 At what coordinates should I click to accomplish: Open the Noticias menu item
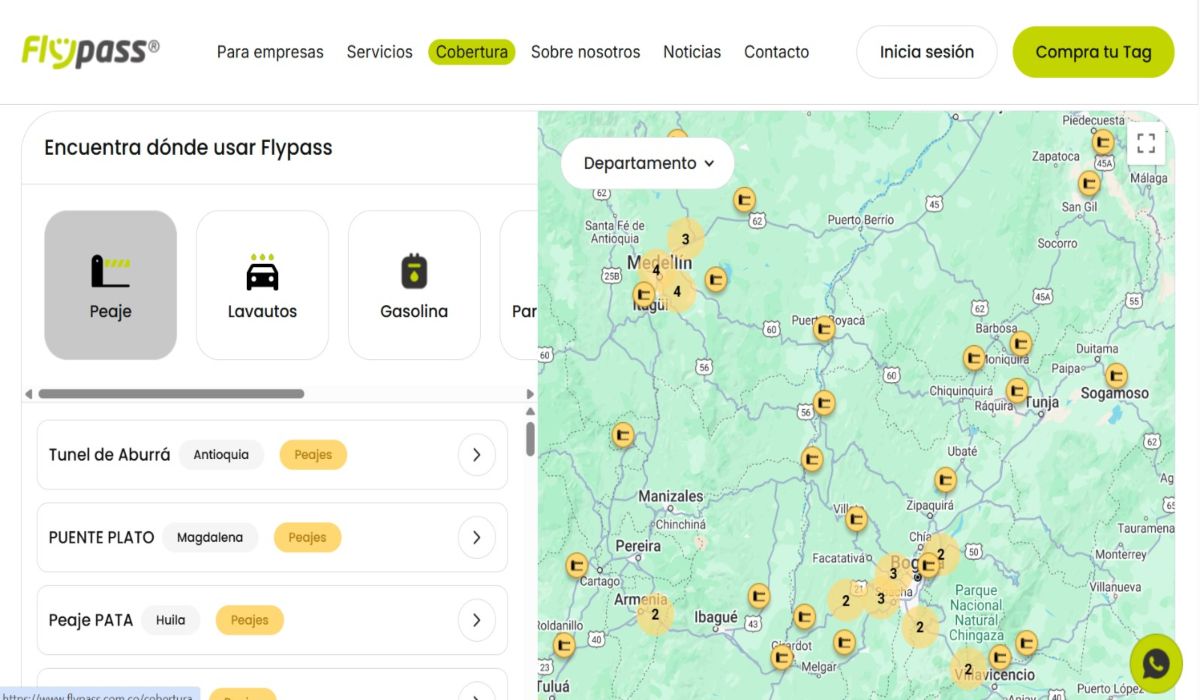coord(692,51)
